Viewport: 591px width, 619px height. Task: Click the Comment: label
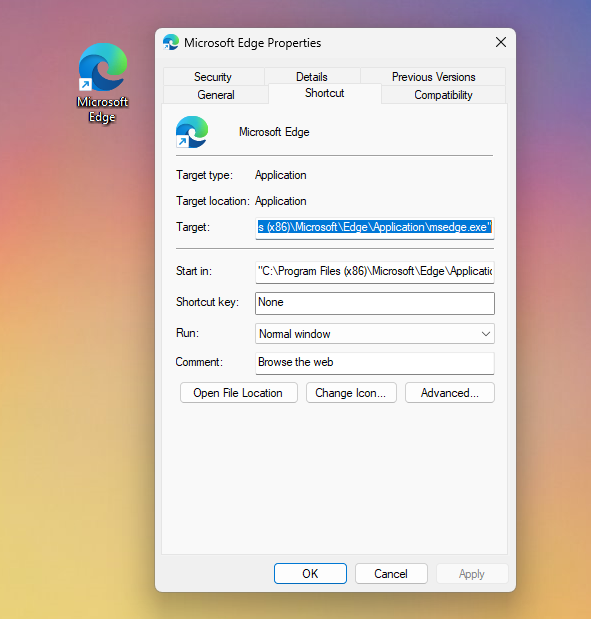tap(199, 362)
